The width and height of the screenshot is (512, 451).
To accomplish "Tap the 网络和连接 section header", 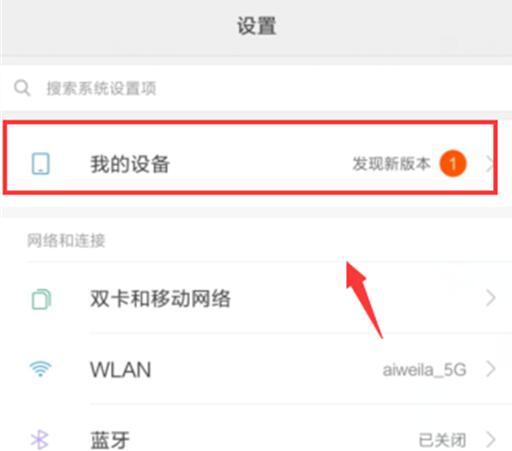I will (66, 240).
